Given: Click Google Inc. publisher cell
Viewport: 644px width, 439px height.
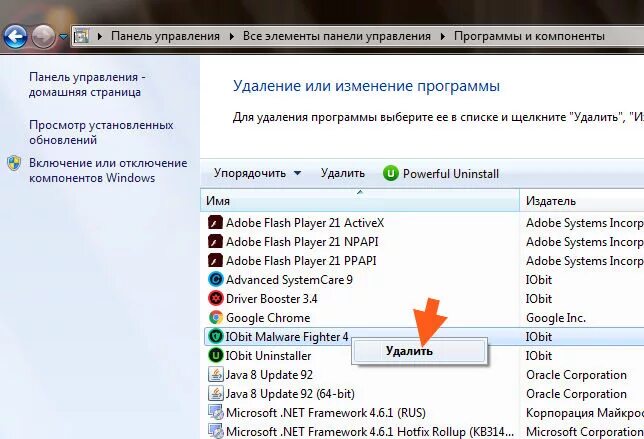Looking at the screenshot, I should point(556,317).
